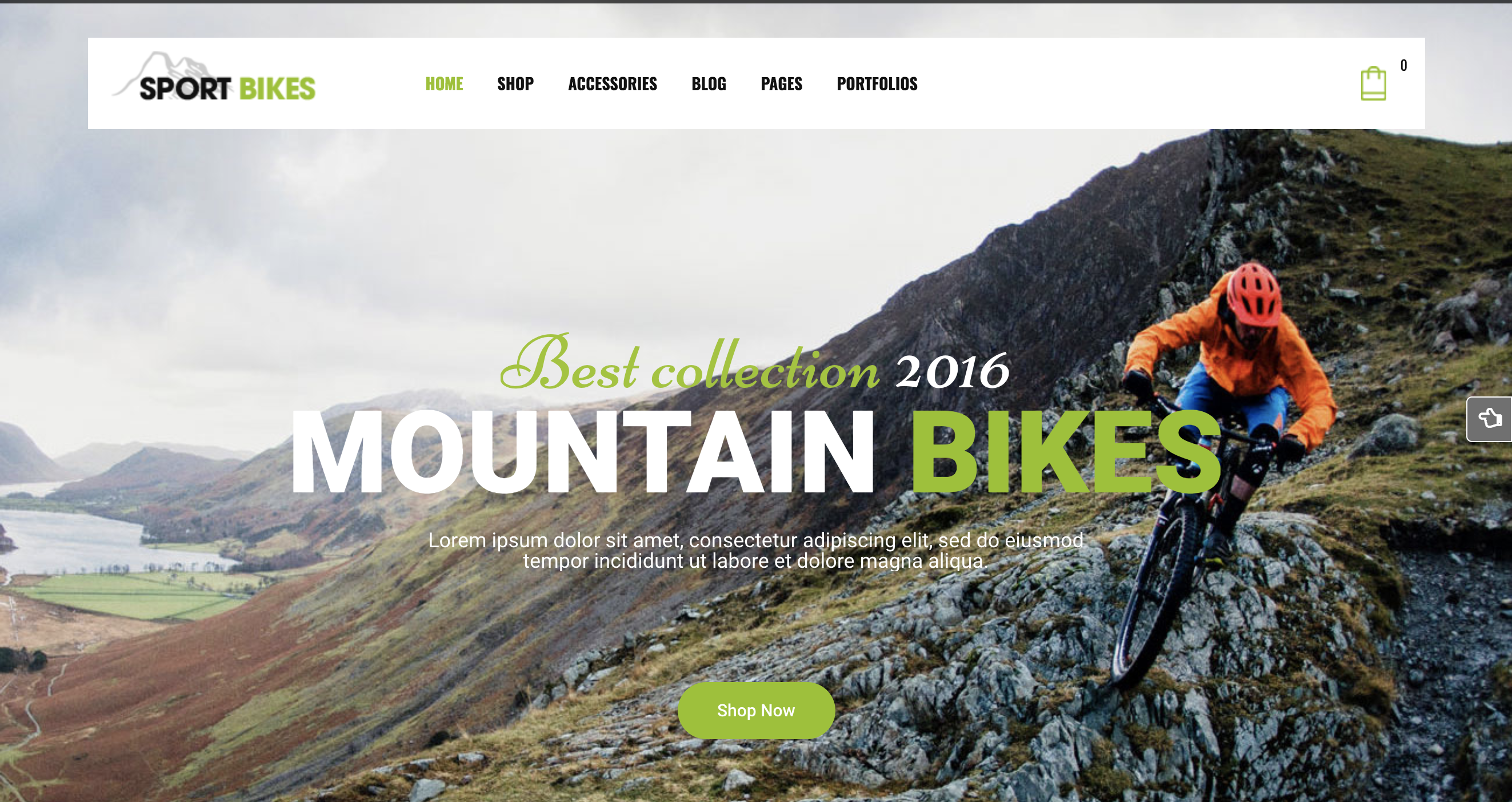Viewport: 1512px width, 802px height.
Task: Open the SHOP menu
Action: click(x=515, y=84)
